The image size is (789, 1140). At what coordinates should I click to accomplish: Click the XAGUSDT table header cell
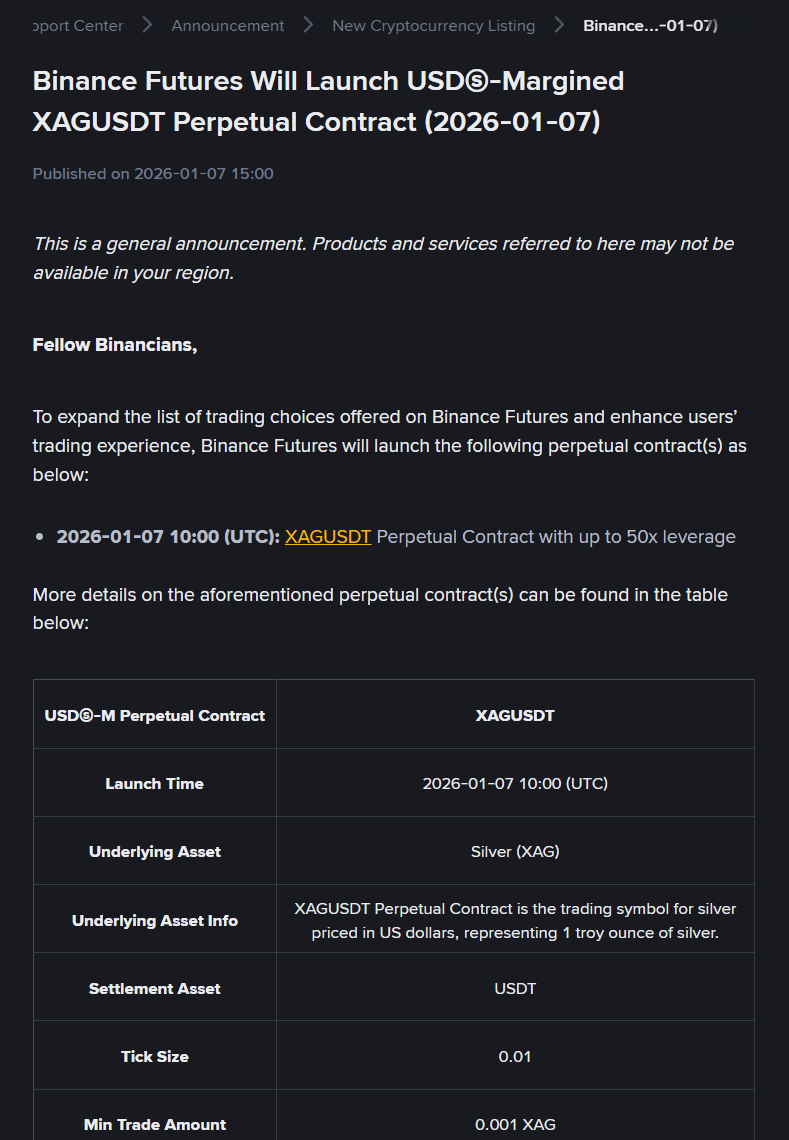point(515,716)
